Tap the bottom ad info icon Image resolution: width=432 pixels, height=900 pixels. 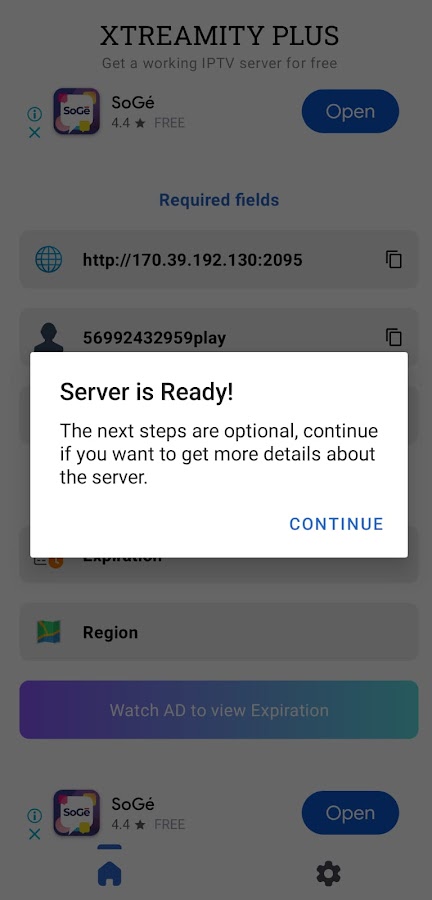point(34,816)
